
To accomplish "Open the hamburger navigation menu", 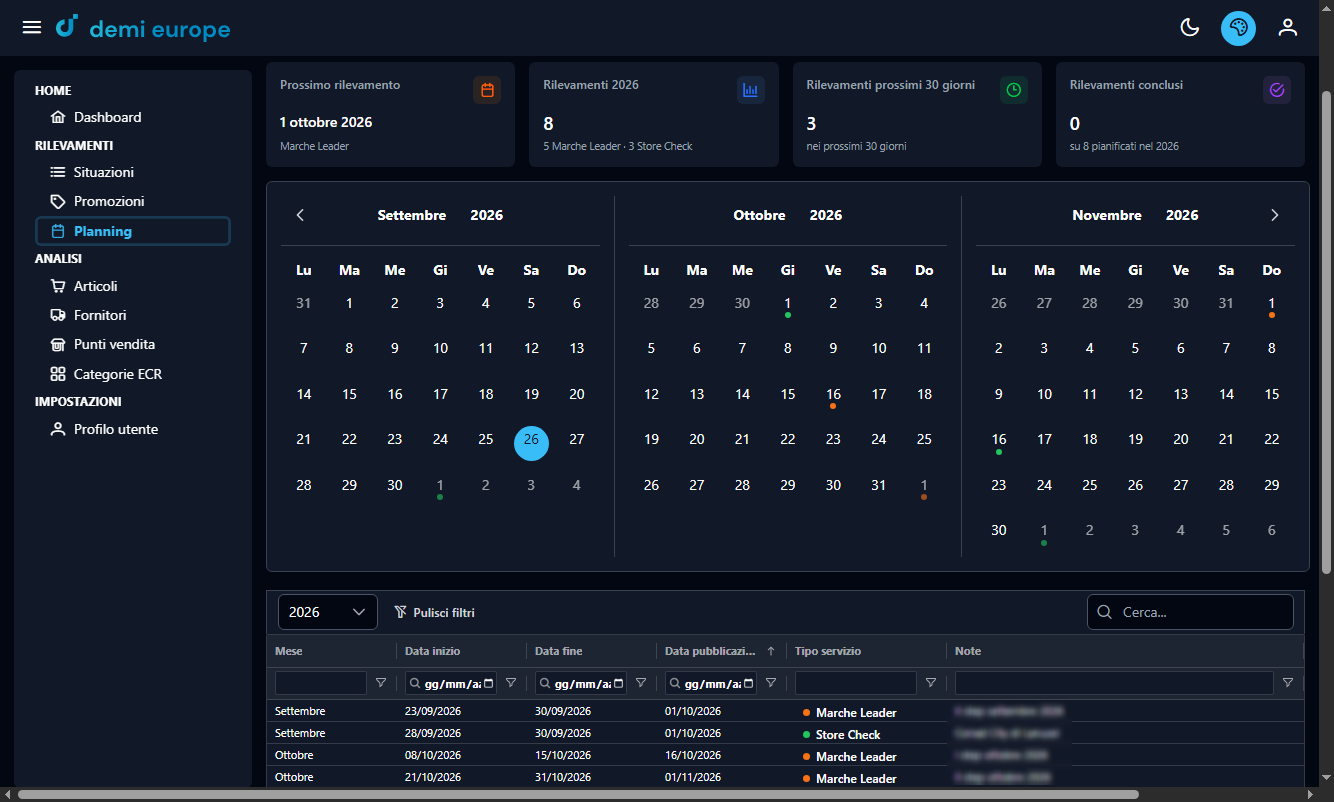I will point(32,27).
